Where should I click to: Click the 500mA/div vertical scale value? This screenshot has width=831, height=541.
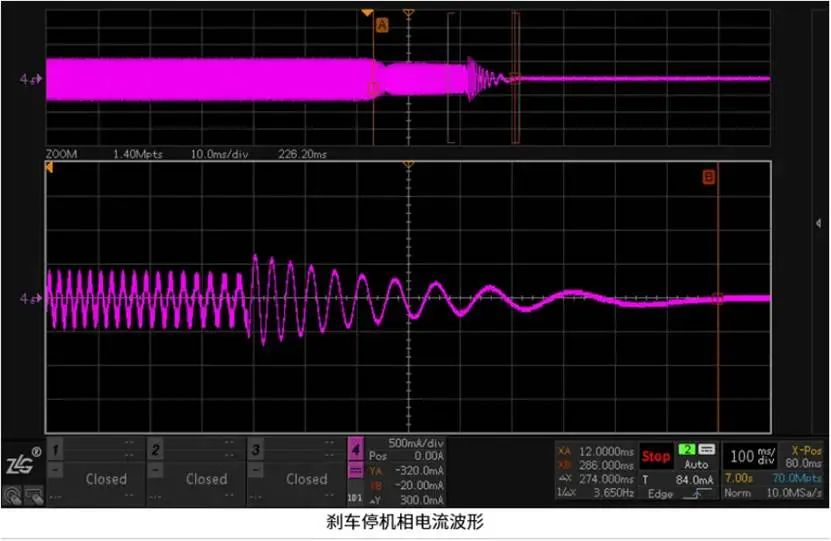(x=416, y=443)
